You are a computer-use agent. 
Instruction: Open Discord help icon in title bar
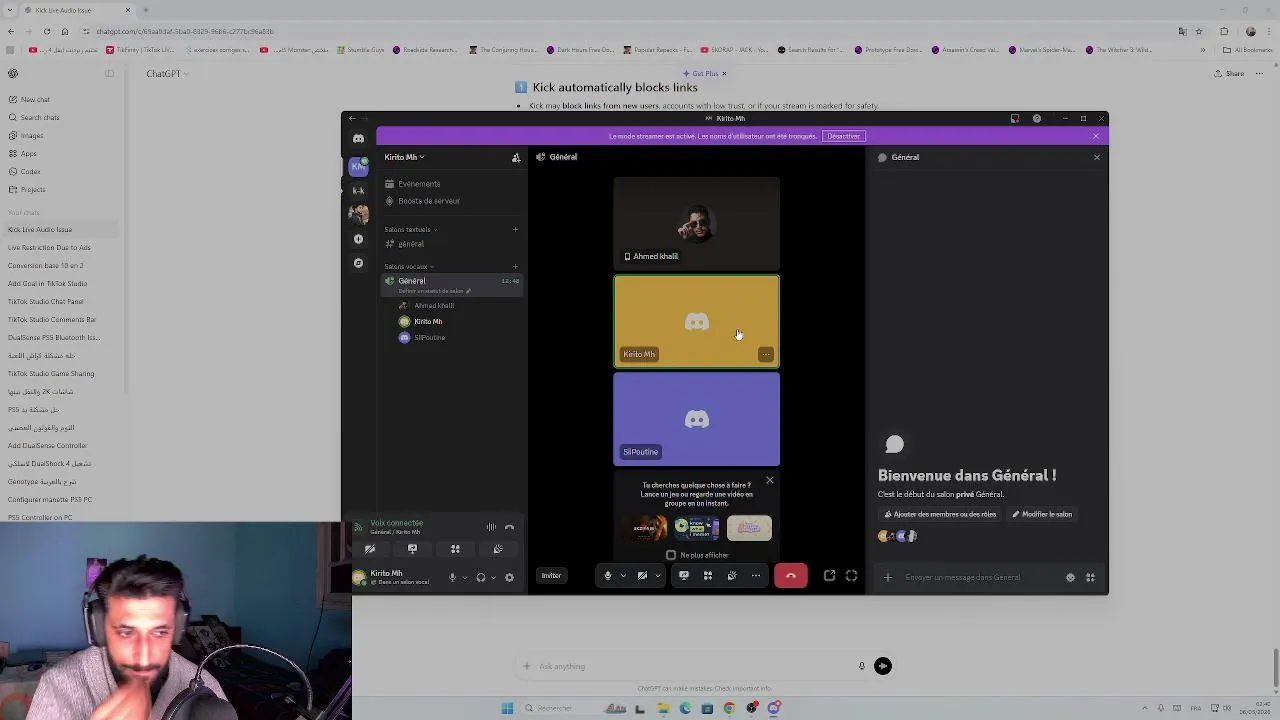[x=1037, y=119]
